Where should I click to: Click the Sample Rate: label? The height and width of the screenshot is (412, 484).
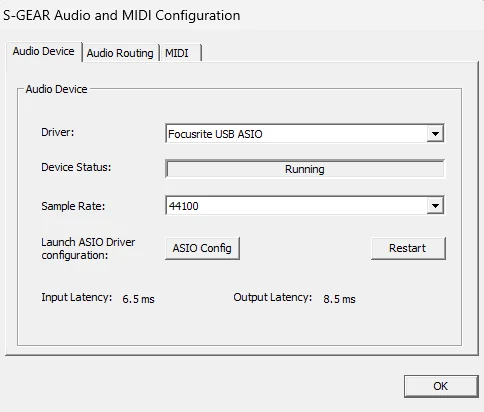pos(73,206)
